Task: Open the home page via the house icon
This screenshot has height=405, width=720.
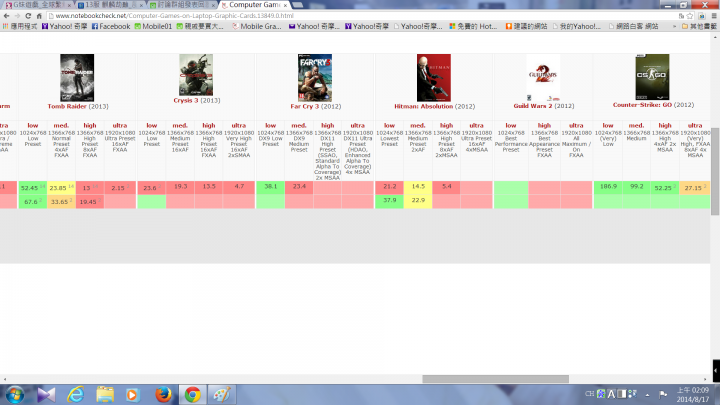Action: [x=39, y=16]
